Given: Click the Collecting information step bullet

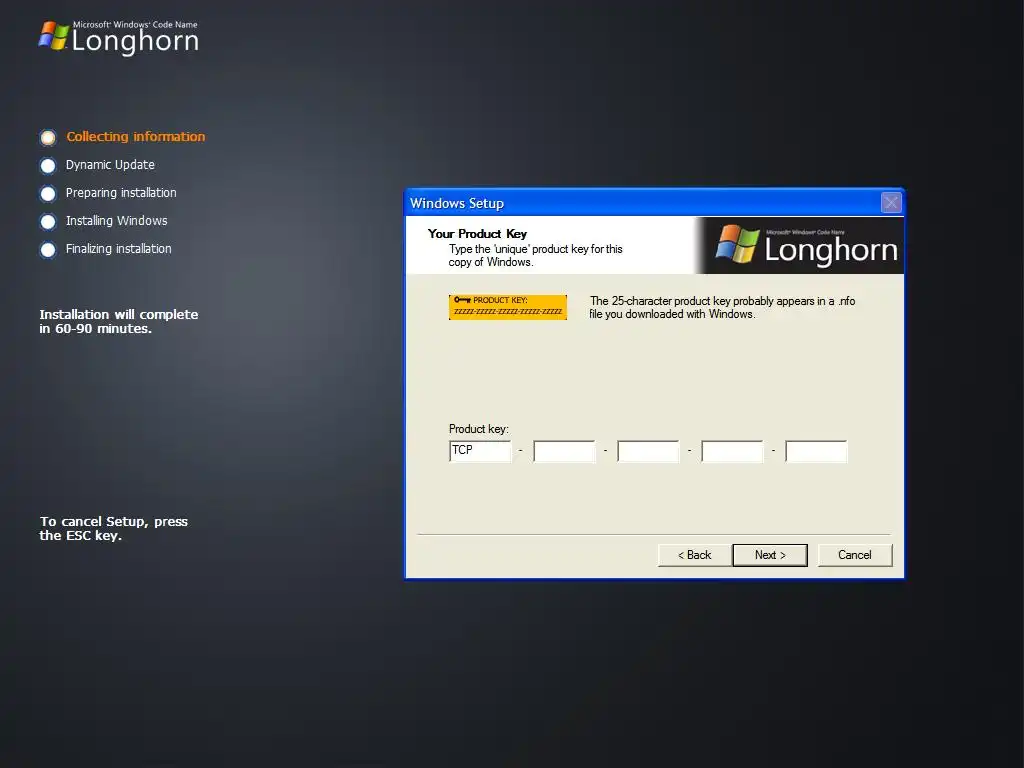Looking at the screenshot, I should (48, 137).
